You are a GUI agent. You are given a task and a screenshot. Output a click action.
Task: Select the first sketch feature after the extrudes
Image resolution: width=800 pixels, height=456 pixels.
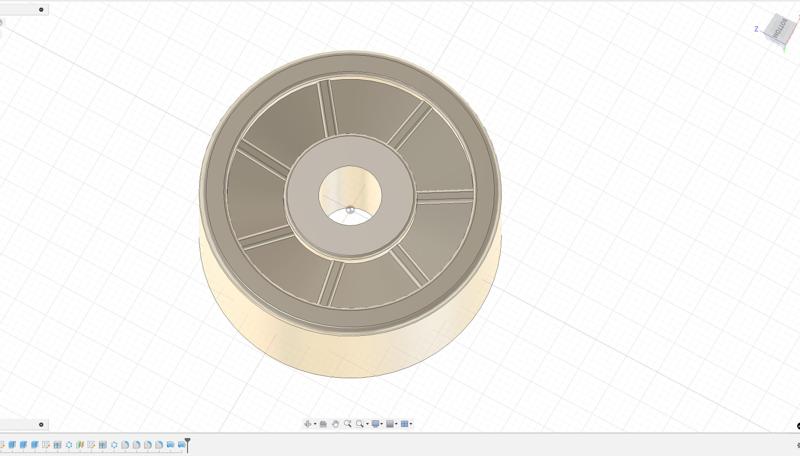click(x=46, y=445)
